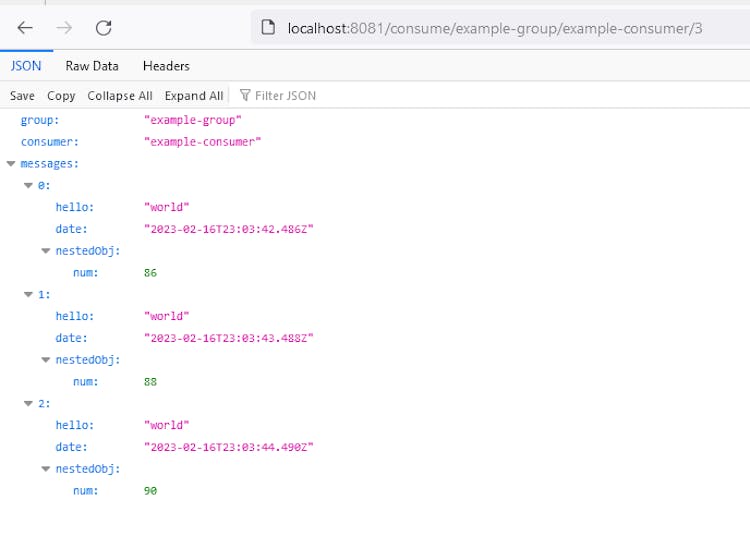Click the browser forward arrow
The height and width of the screenshot is (560, 750).
tap(64, 28)
